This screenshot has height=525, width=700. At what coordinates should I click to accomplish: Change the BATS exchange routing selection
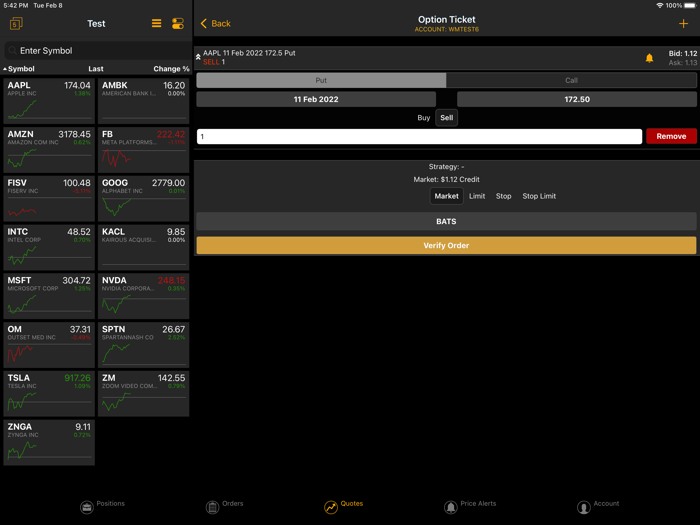(446, 221)
